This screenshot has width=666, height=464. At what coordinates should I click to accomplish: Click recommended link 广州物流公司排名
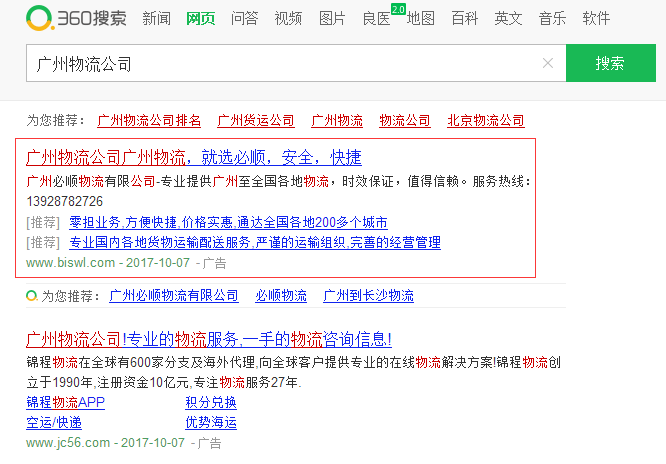click(149, 120)
